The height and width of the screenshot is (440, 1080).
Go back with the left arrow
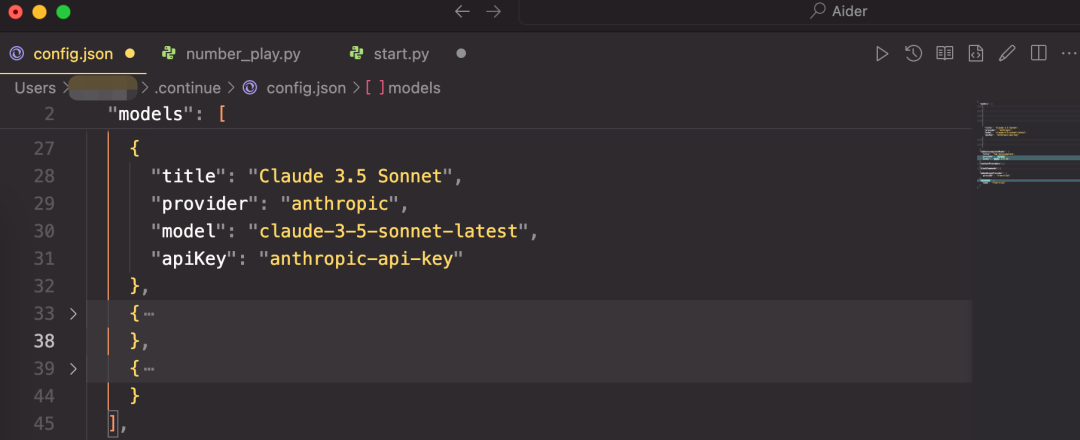pos(462,11)
